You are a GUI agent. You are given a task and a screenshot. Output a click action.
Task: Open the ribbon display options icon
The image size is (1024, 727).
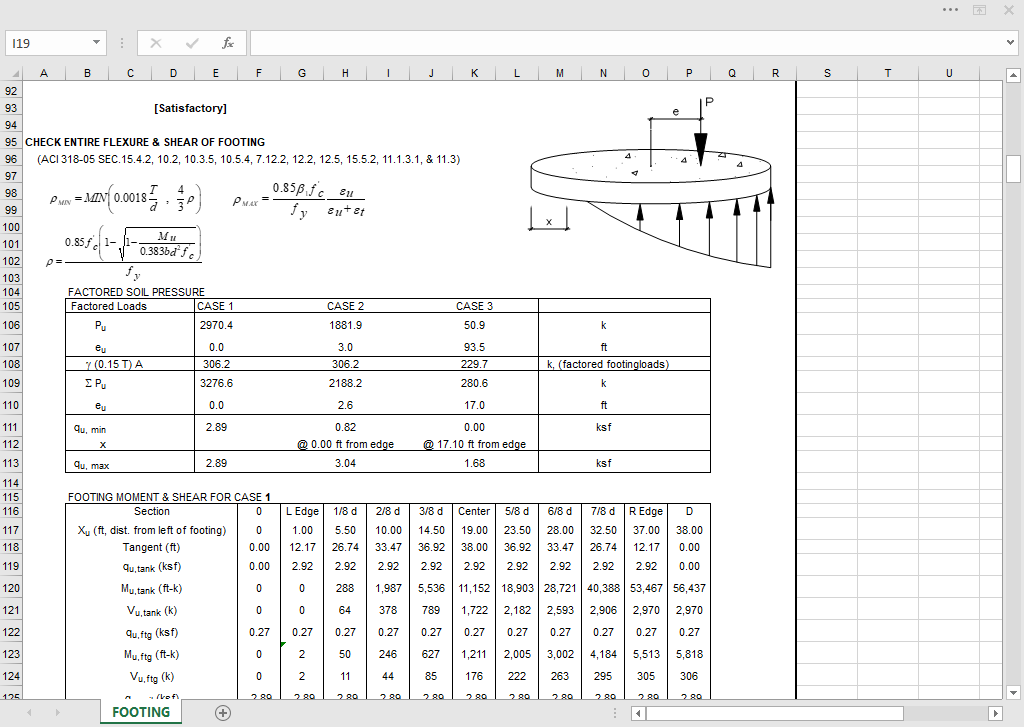980,10
